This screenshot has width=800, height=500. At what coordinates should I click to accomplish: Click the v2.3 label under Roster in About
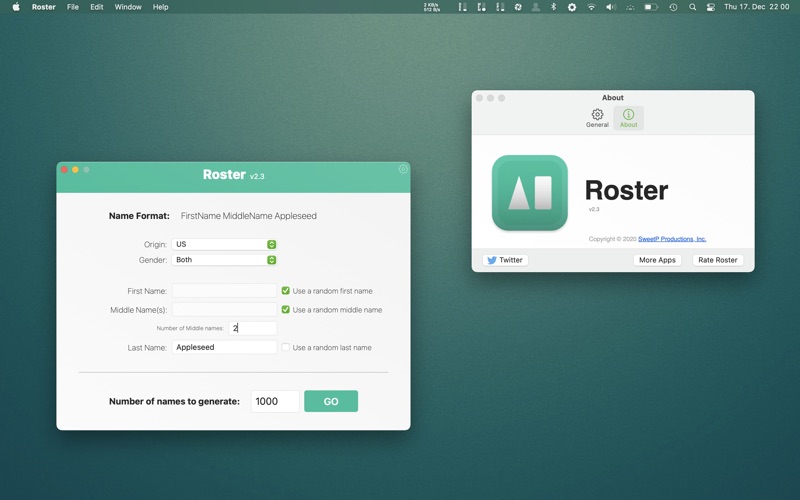coord(594,209)
